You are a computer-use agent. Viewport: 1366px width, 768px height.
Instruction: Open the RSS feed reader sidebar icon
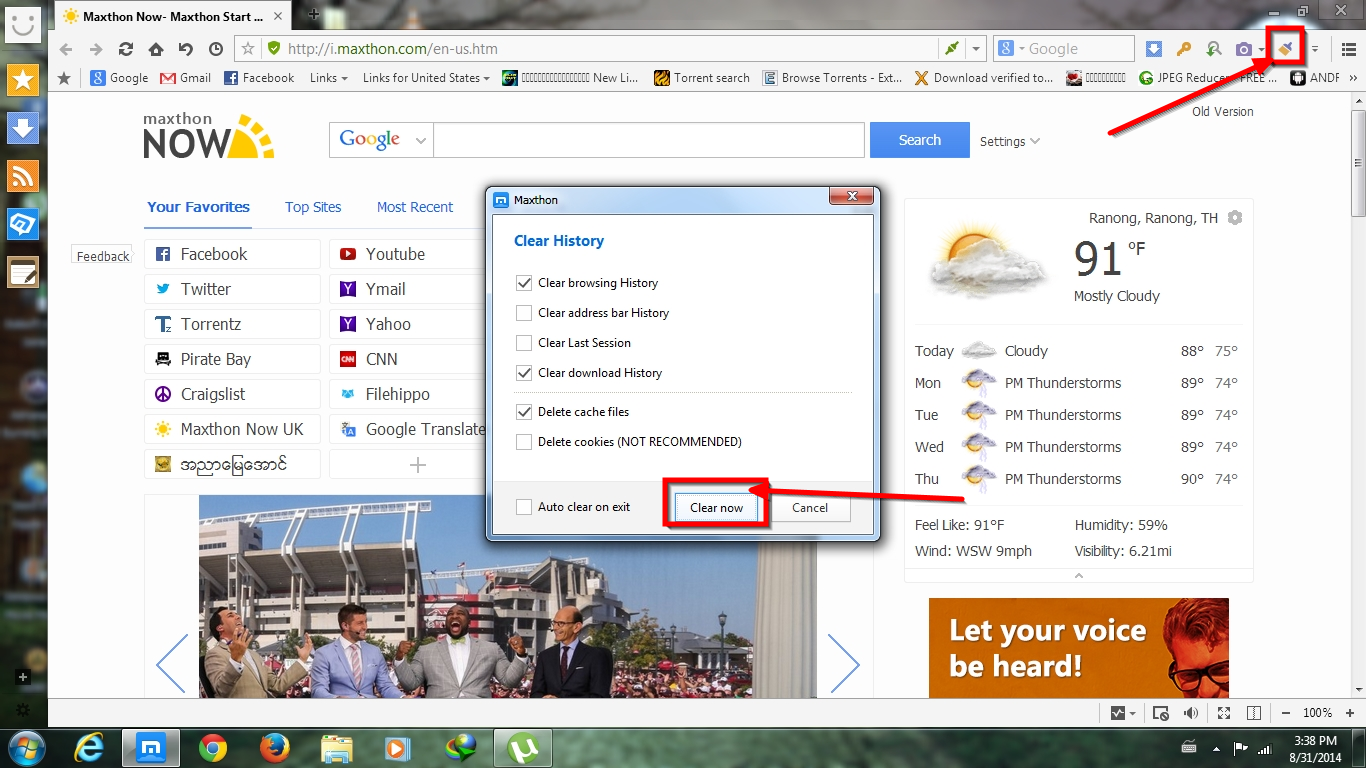(x=23, y=176)
